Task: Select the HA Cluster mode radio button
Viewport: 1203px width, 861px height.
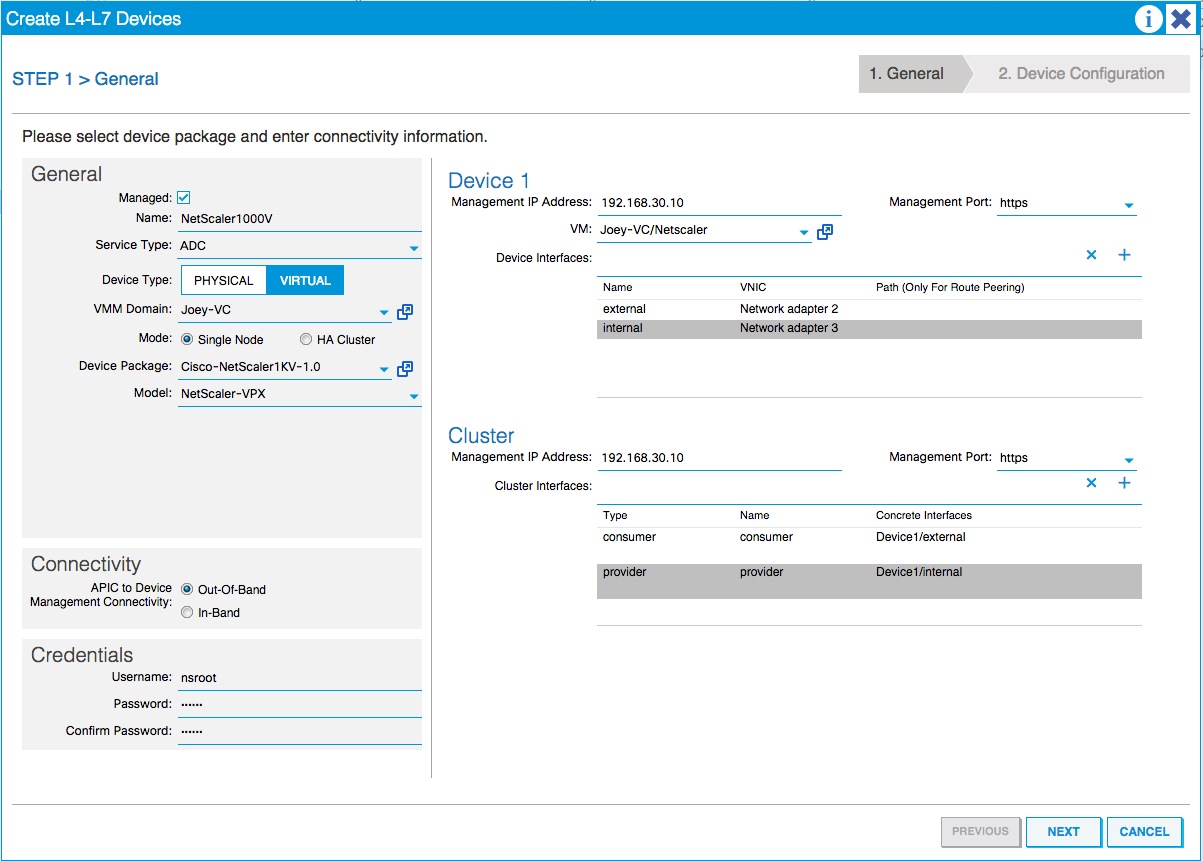Action: pos(305,339)
